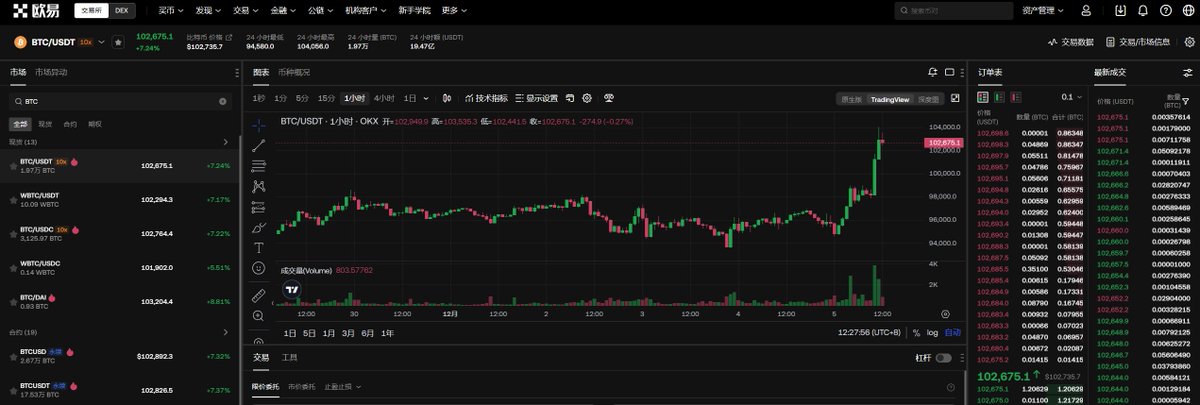Open latest trades display settings icon
Screen dimensions: 1200x405
pos(1187,72)
